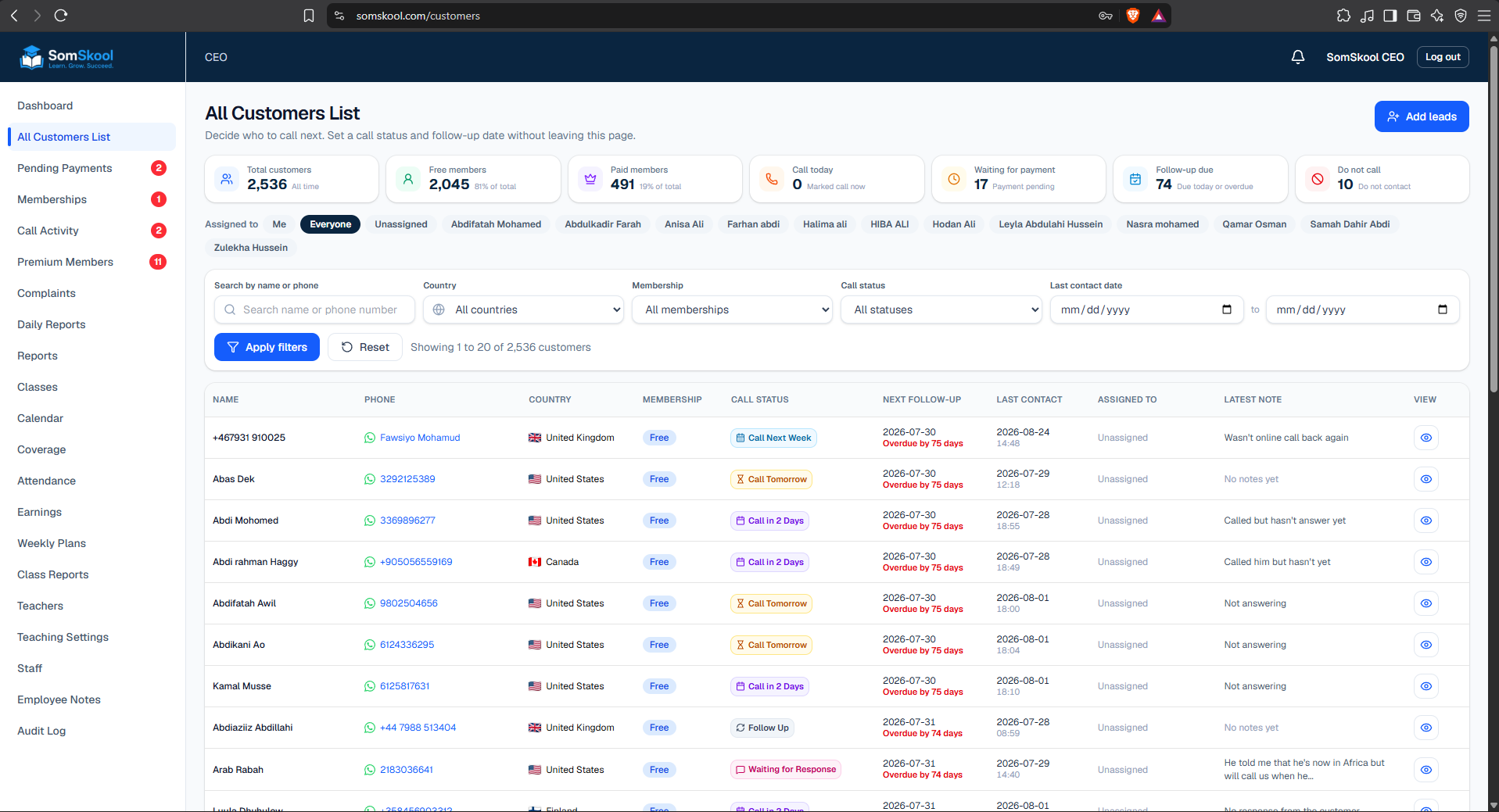
Task: Open Call Tomorrow status for Abas Dek
Action: coord(771,479)
